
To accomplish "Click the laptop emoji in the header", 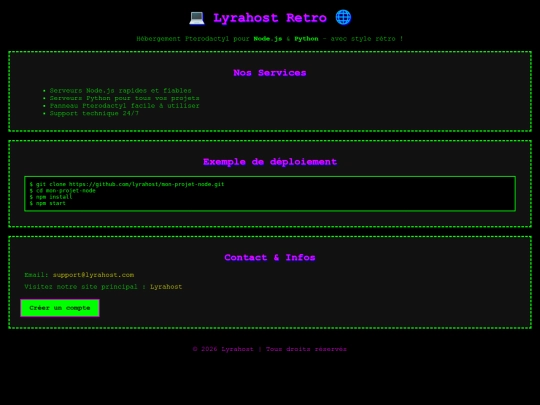I will [197, 18].
